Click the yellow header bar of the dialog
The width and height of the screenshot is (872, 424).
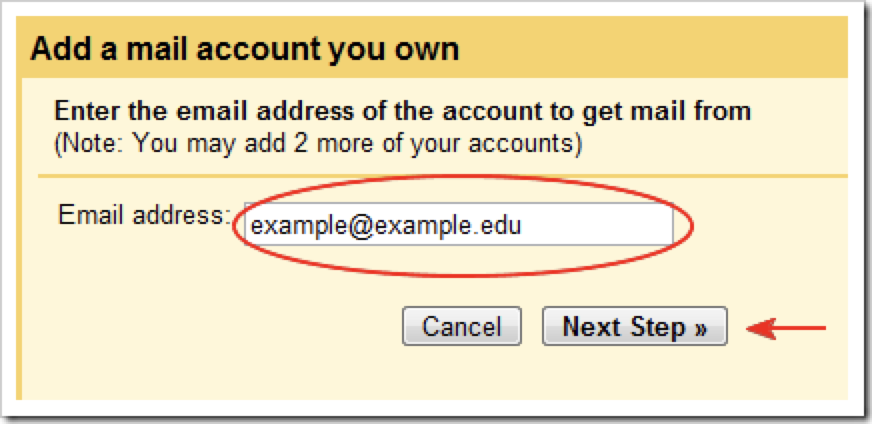coord(650,50)
